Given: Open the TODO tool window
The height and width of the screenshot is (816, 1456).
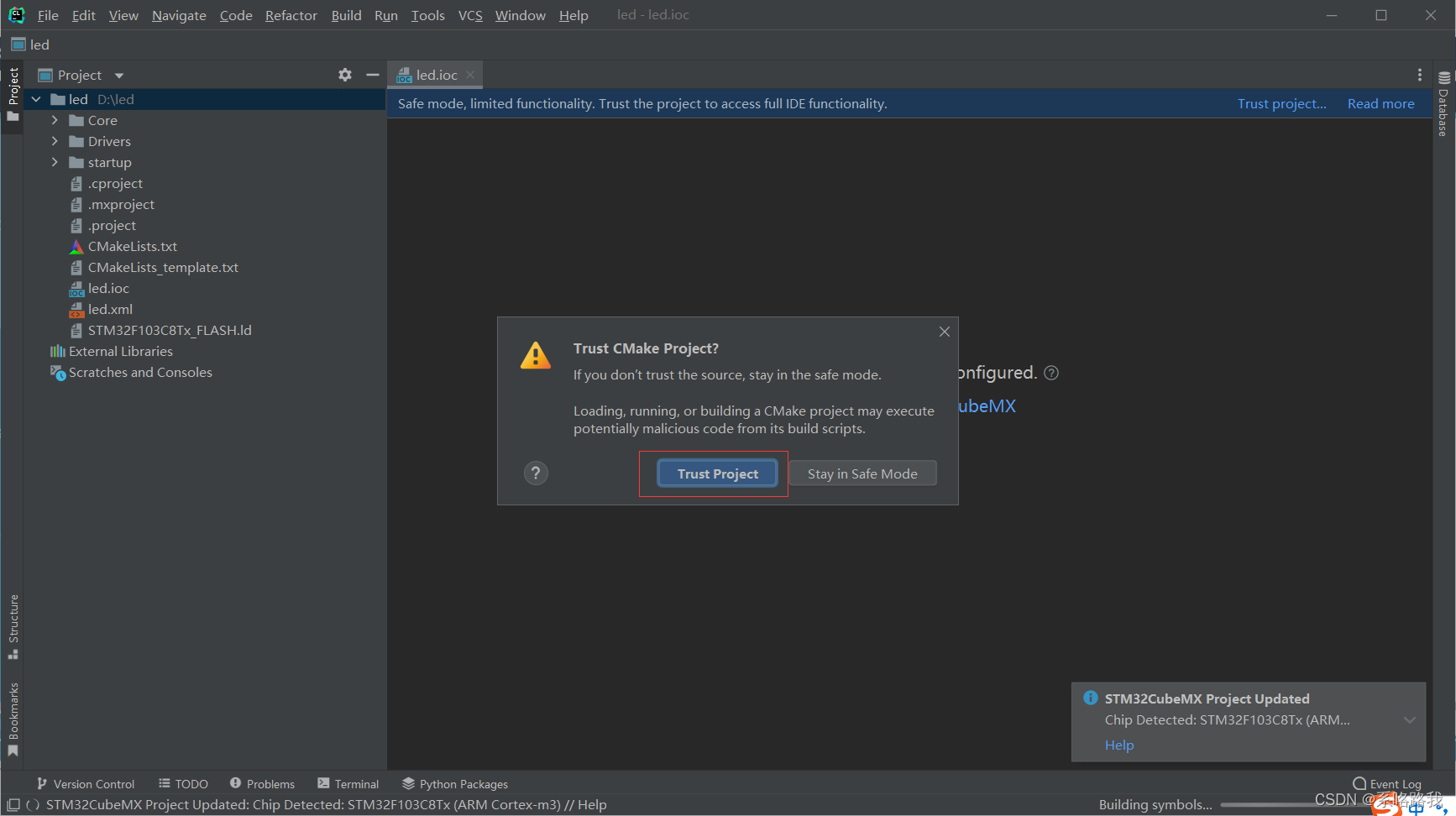Looking at the screenshot, I should 183,784.
